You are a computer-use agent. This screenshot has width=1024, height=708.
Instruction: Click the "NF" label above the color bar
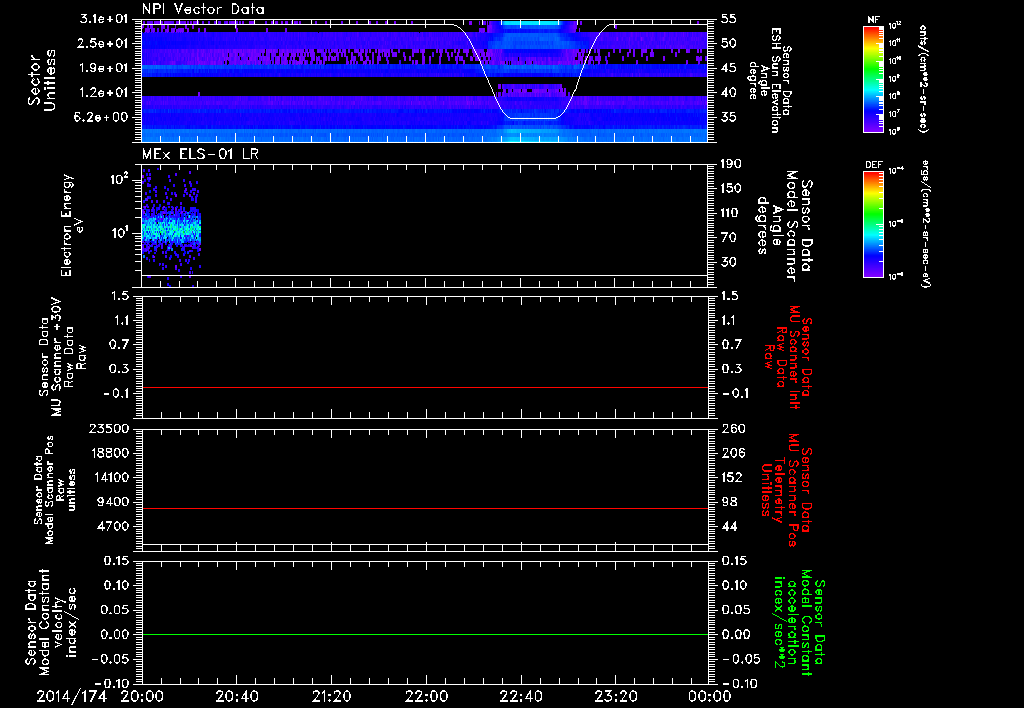pyautogui.click(x=874, y=20)
